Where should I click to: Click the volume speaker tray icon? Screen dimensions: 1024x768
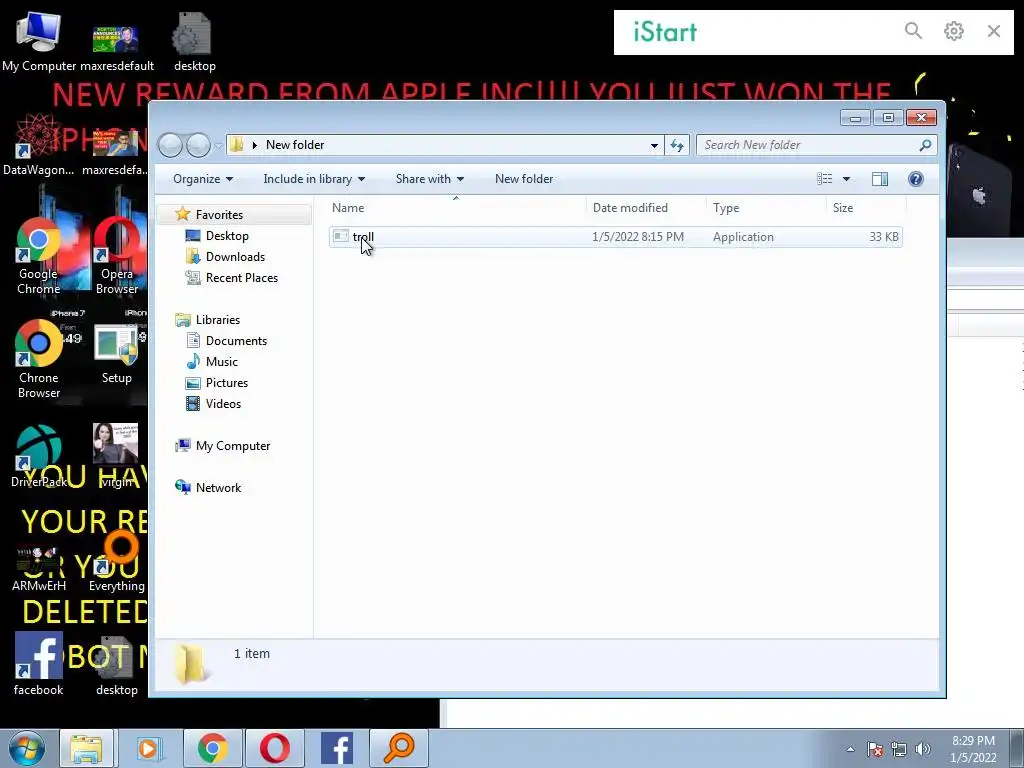(922, 749)
